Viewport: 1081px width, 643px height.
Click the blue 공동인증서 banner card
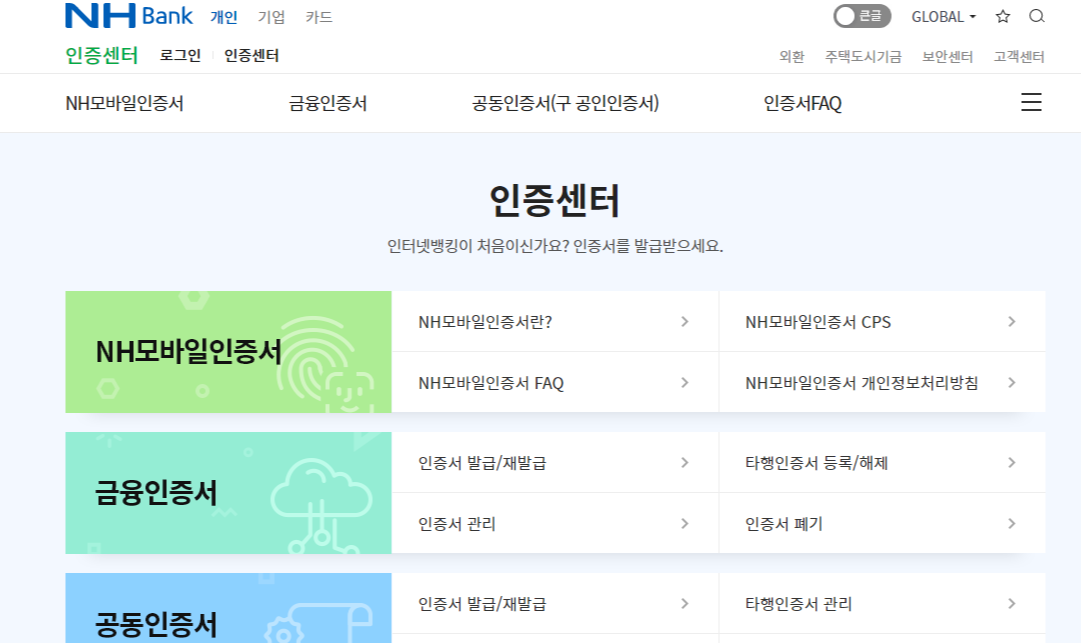(x=228, y=608)
